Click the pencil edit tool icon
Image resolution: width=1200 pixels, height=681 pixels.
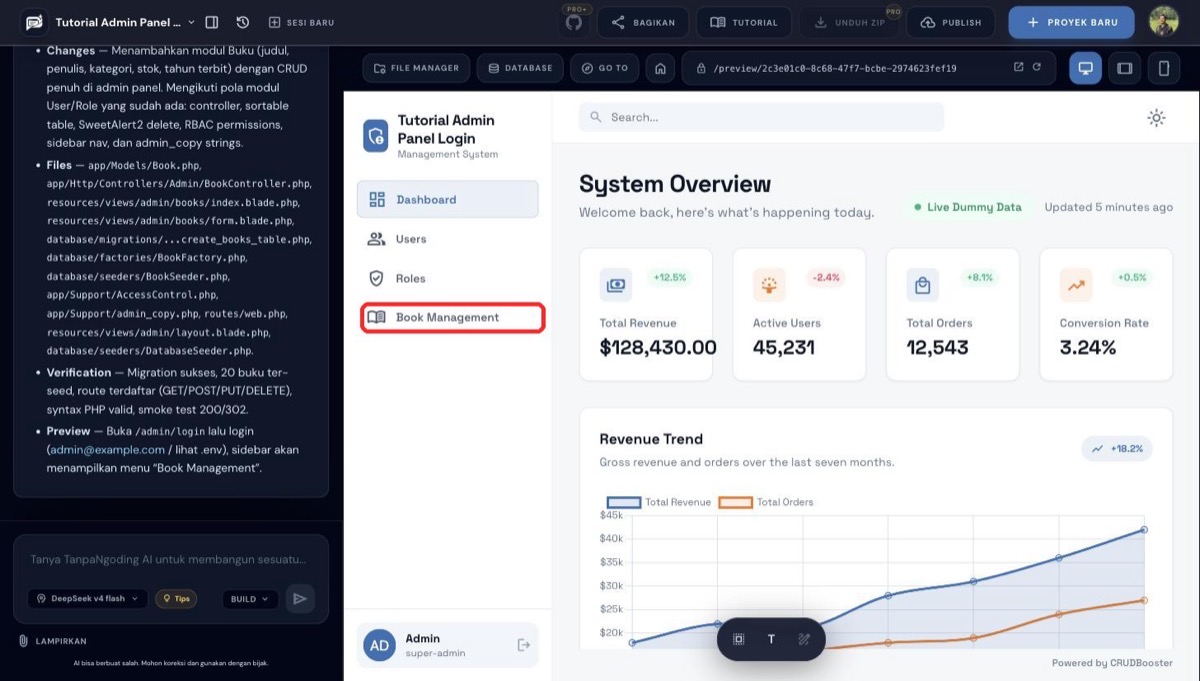(803, 639)
